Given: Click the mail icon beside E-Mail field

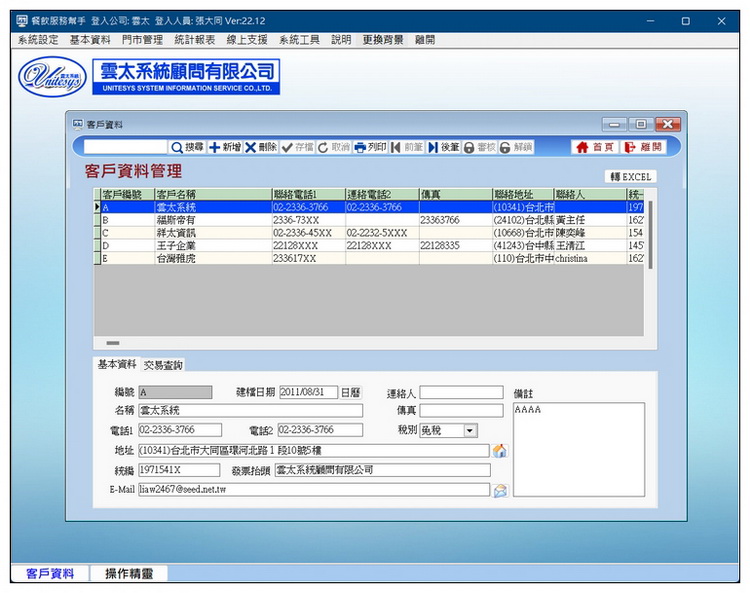Looking at the screenshot, I should 500,490.
